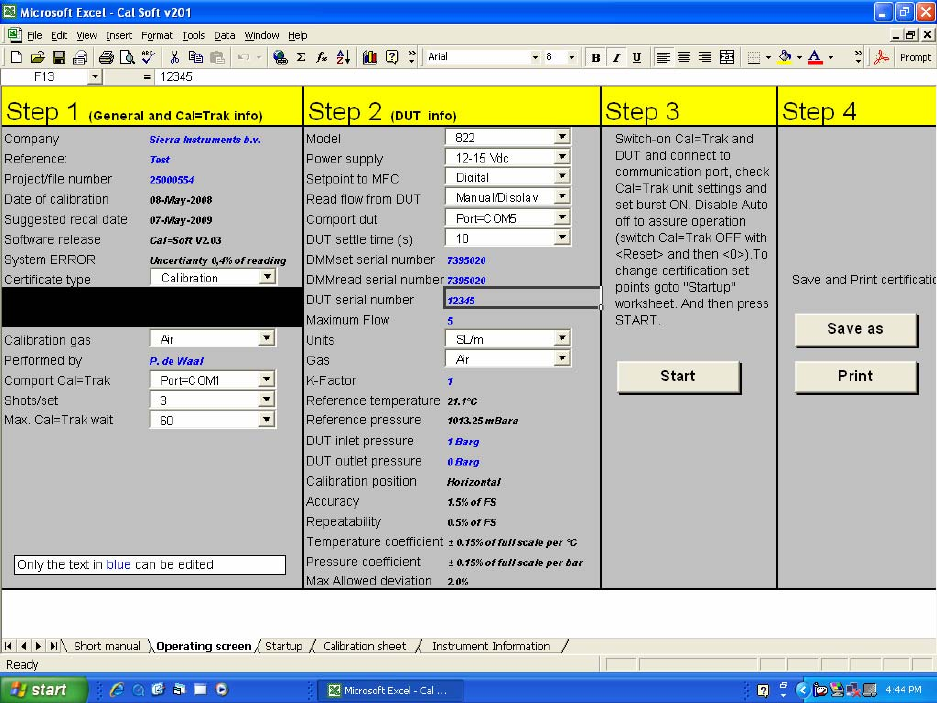Click the Start button in Step 3

(x=678, y=377)
